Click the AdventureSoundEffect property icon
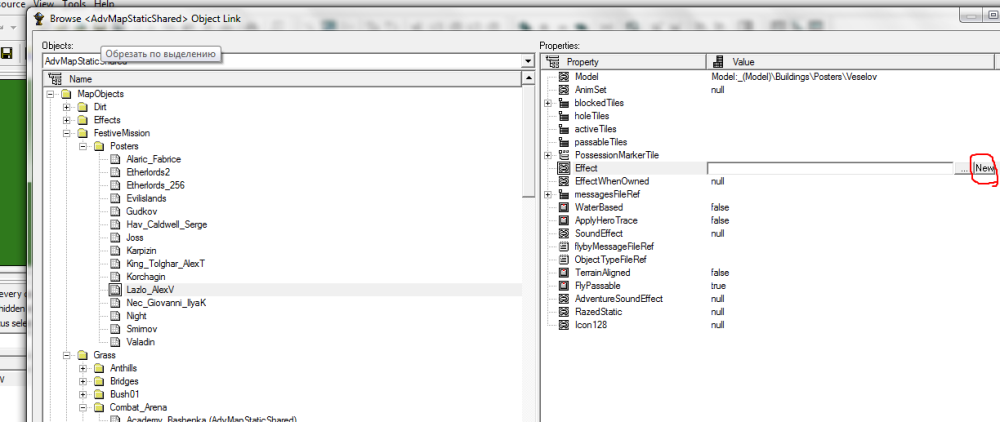This screenshot has height=422, width=1000. click(x=563, y=298)
